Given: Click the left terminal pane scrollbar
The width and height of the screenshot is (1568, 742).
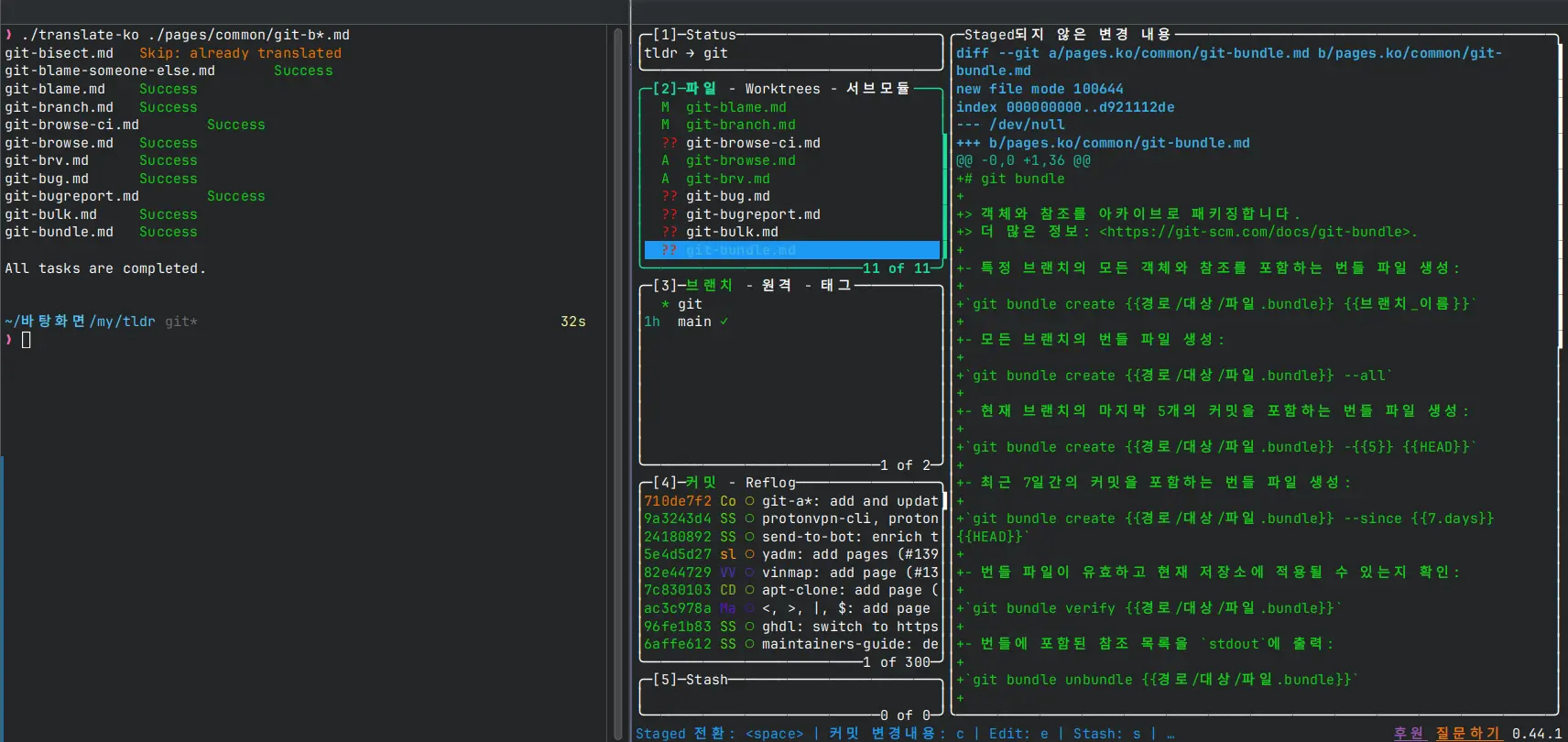Looking at the screenshot, I should coord(618,384).
